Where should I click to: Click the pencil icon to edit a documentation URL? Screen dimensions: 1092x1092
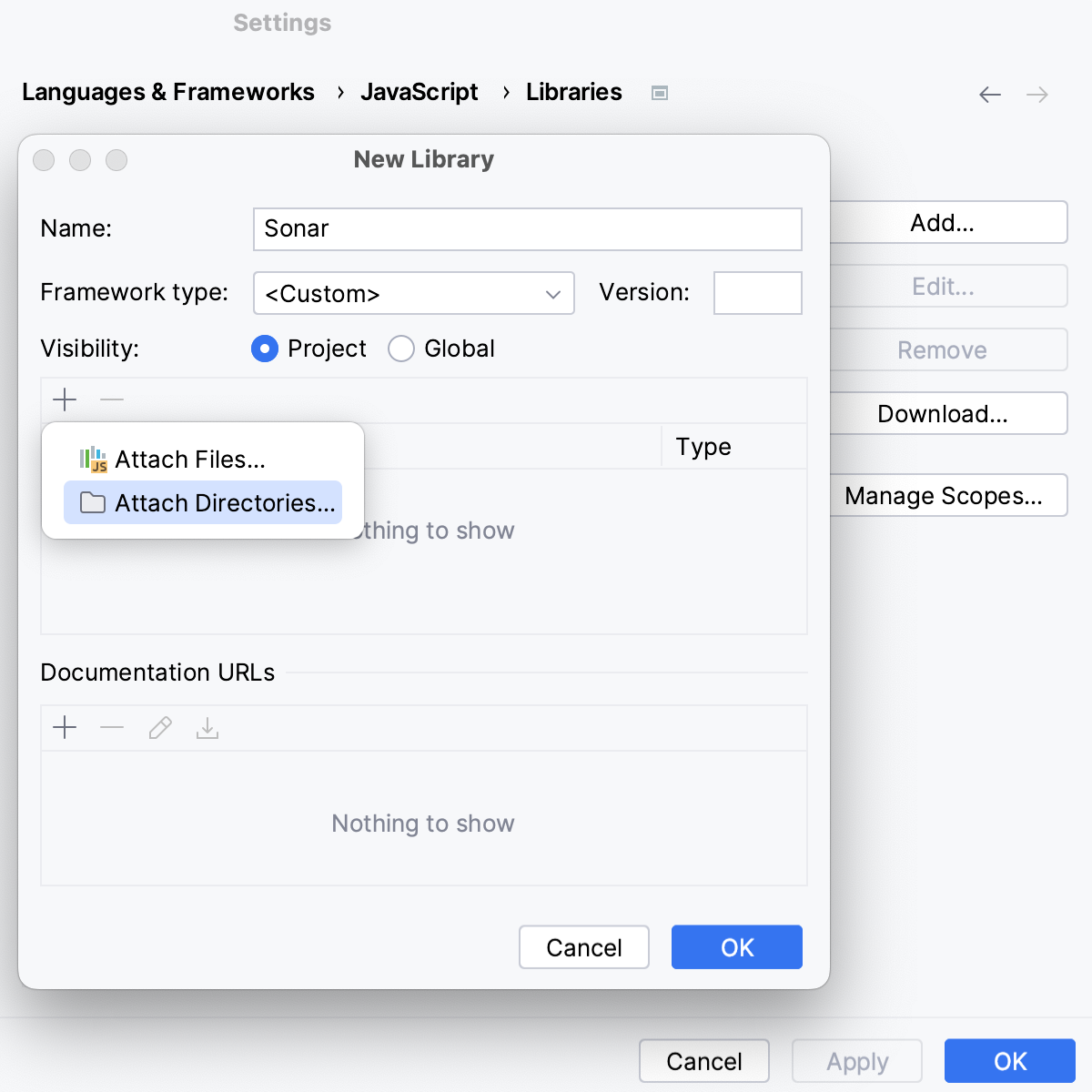tap(159, 727)
